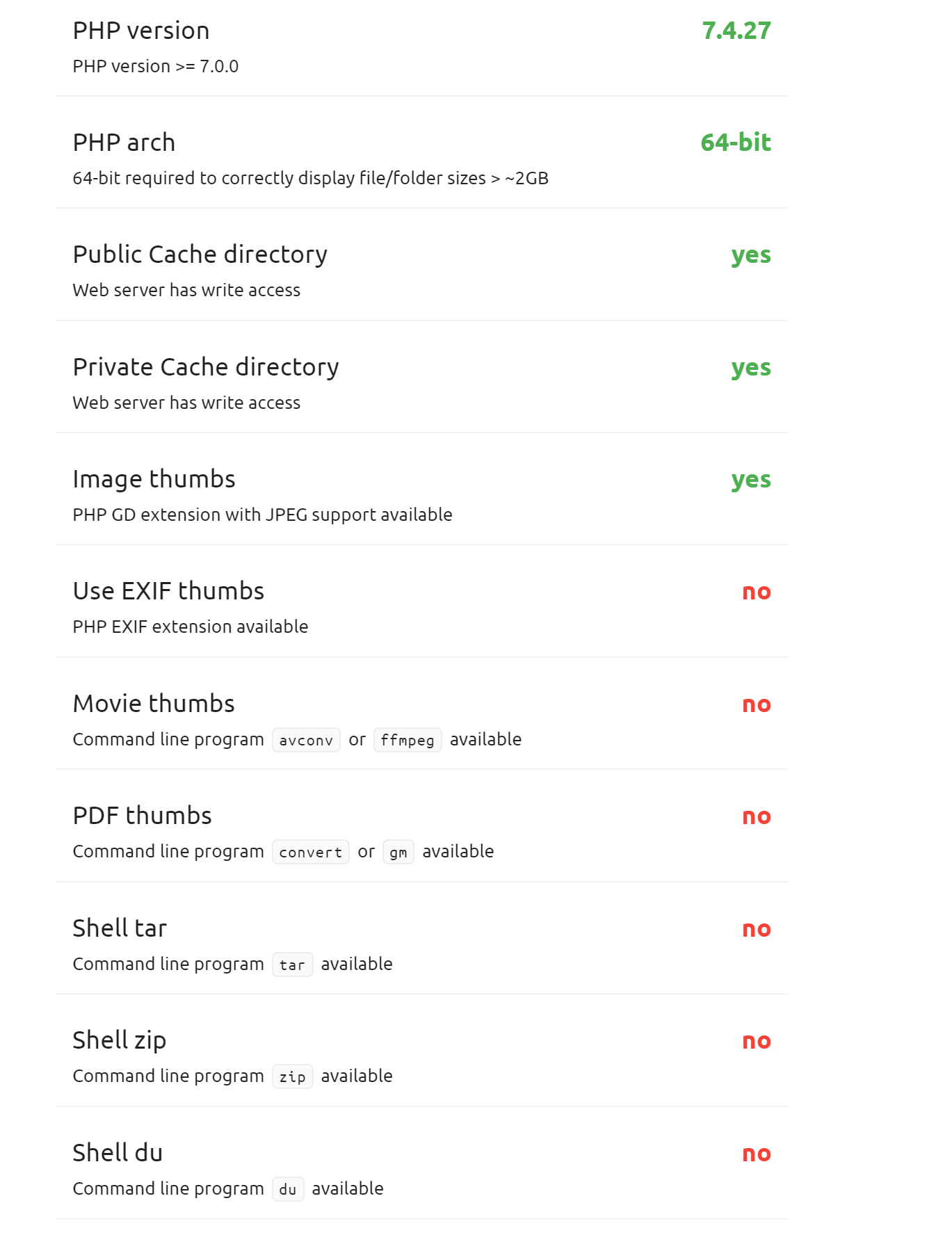Click the PDF thumbs heading
Image resolution: width=952 pixels, height=1251 pixels.
pyautogui.click(x=142, y=816)
